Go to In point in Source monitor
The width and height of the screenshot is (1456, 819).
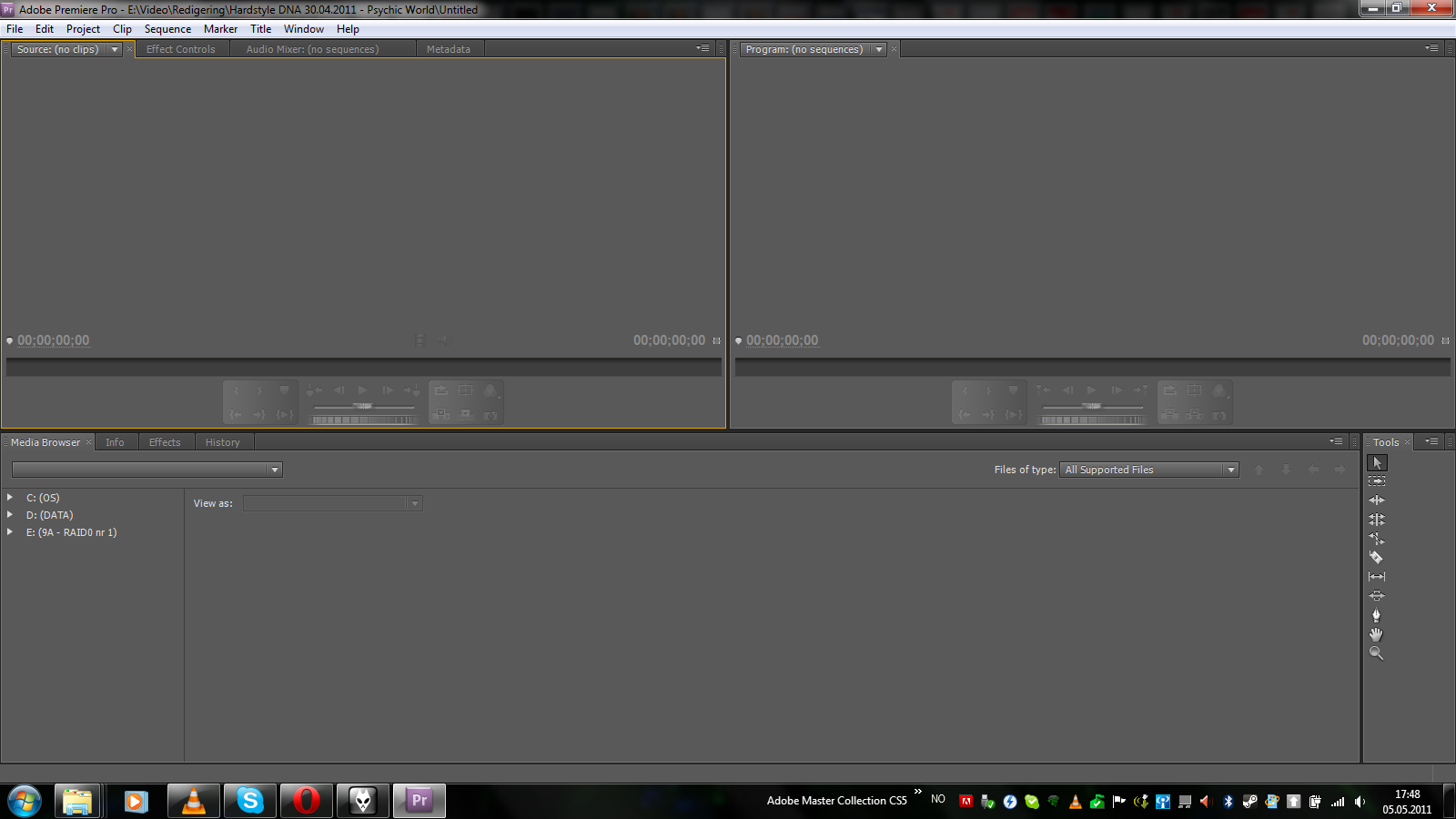pyautogui.click(x=236, y=415)
